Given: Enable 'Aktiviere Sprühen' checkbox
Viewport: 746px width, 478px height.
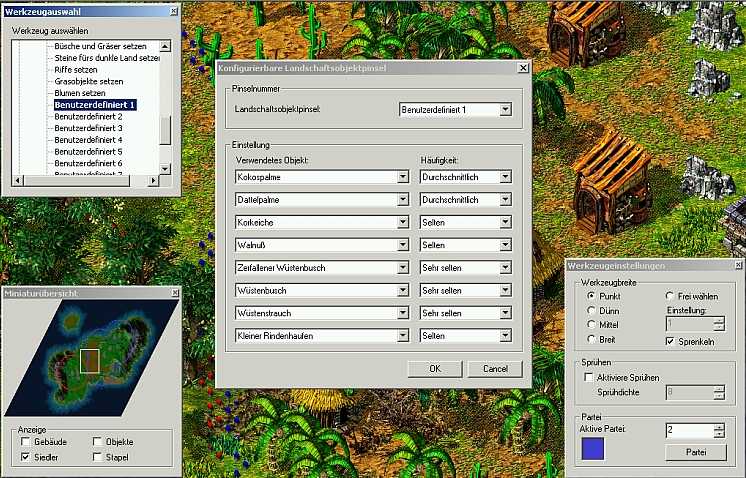Looking at the screenshot, I should click(589, 378).
